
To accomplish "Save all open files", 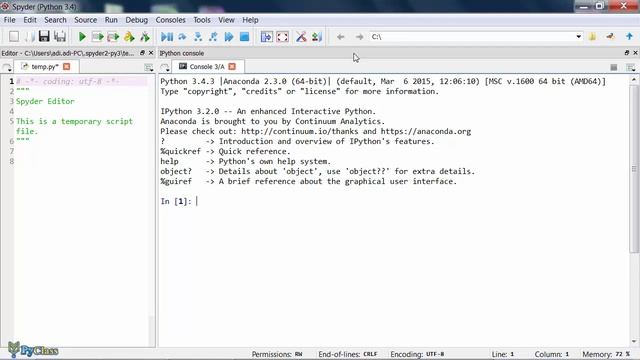I will coord(60,37).
